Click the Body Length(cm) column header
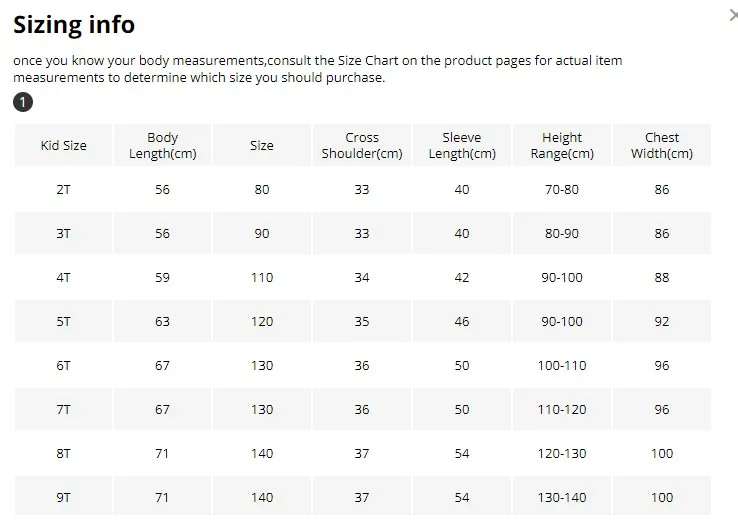The width and height of the screenshot is (738, 530). (162, 145)
